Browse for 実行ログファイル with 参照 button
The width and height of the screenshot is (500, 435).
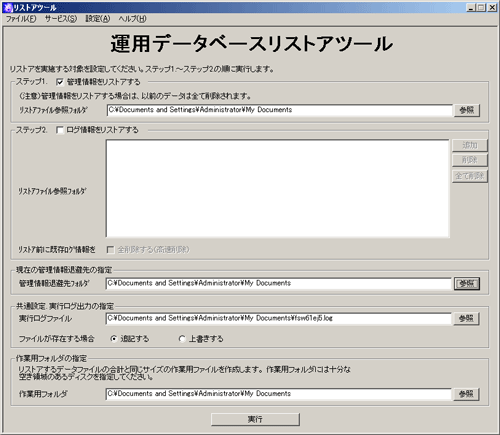tap(466, 319)
